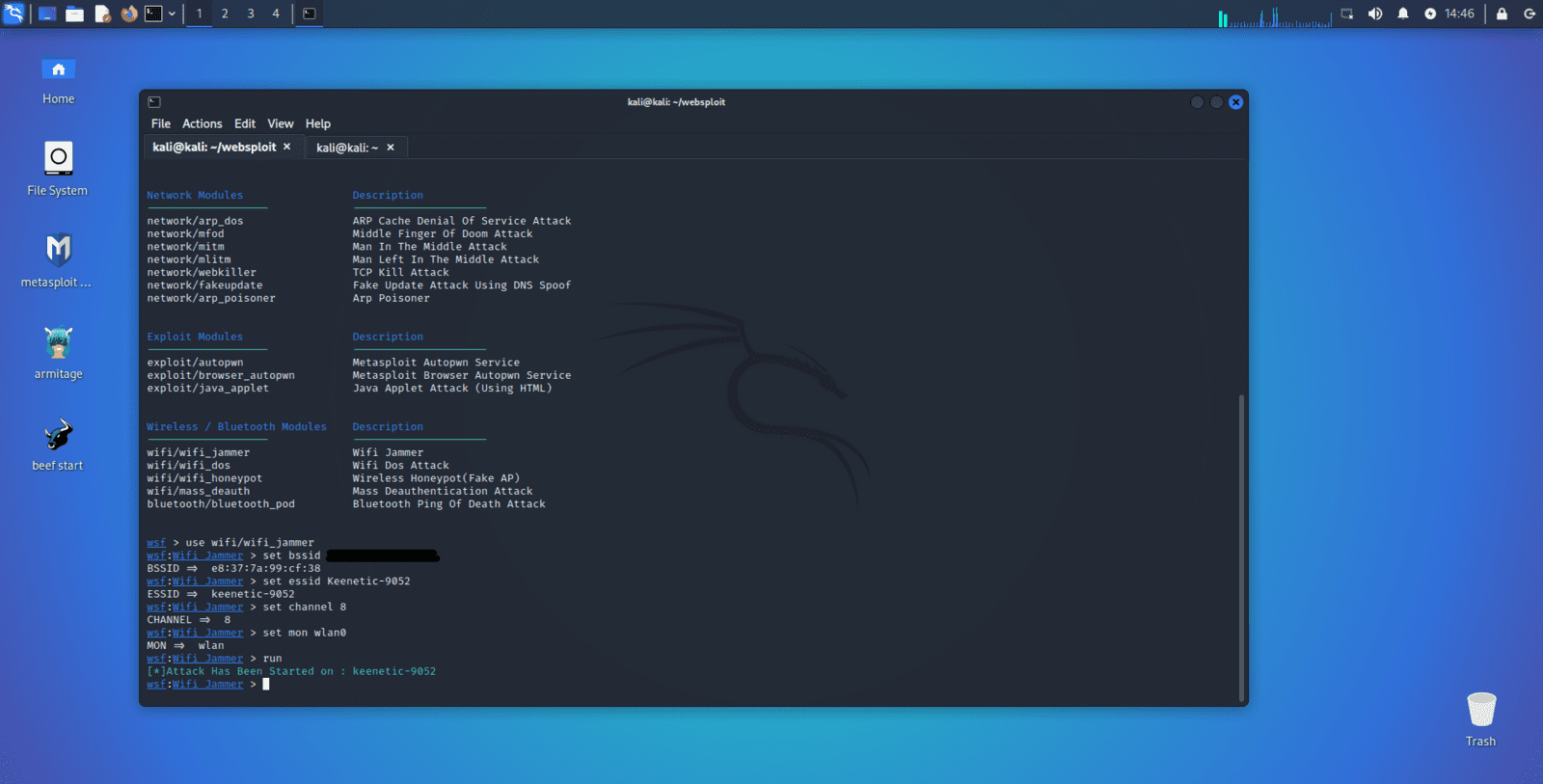Click the show desktop panel icon
The width and height of the screenshot is (1543, 784).
coord(47,14)
